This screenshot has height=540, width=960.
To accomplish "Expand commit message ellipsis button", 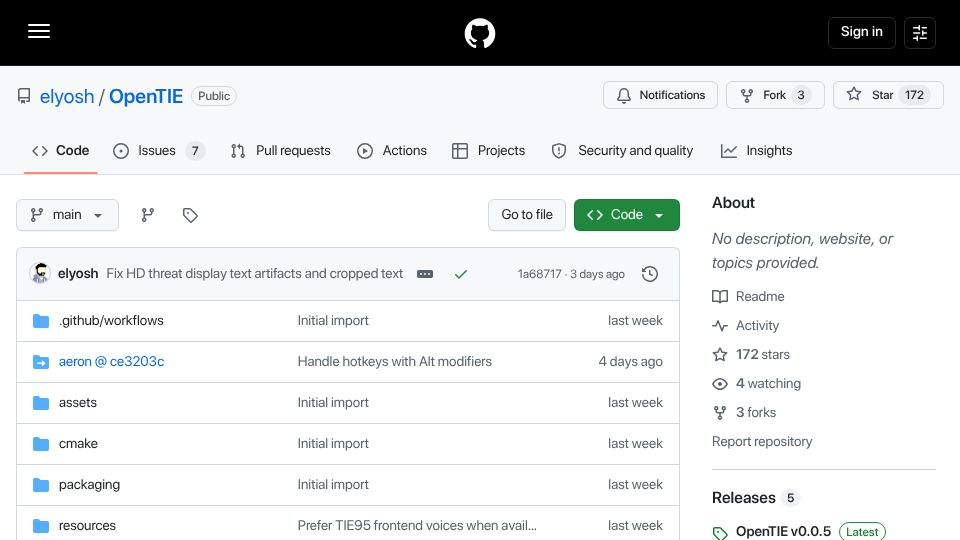I will pyautogui.click(x=425, y=274).
